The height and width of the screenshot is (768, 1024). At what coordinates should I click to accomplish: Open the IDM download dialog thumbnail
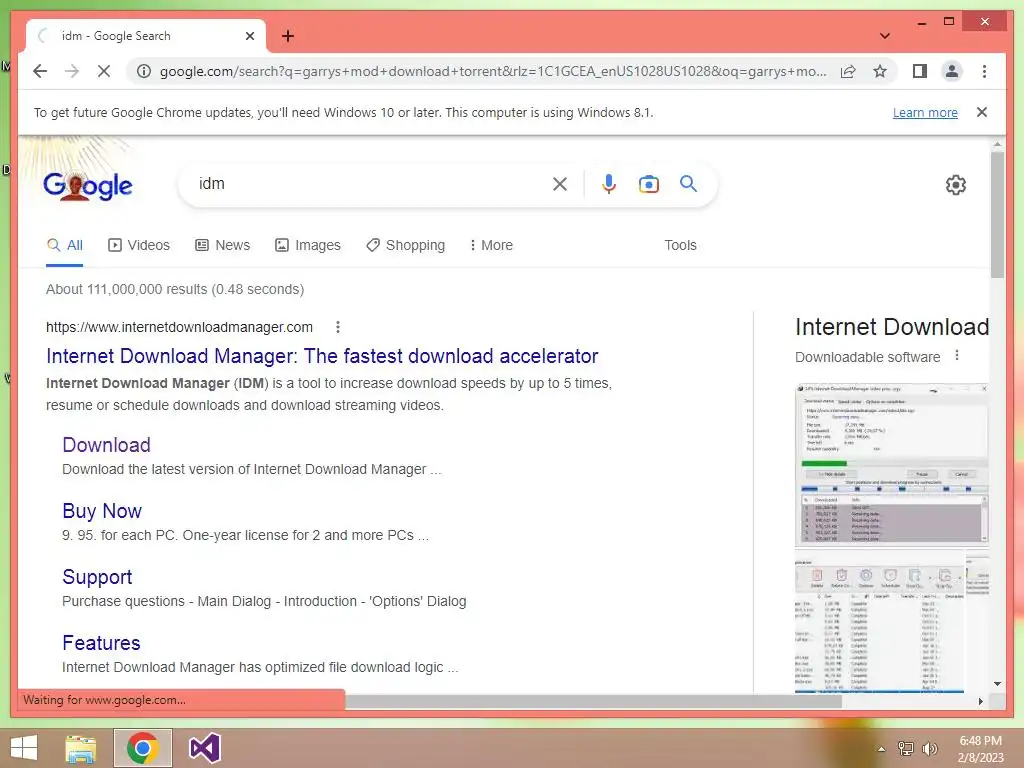point(891,464)
